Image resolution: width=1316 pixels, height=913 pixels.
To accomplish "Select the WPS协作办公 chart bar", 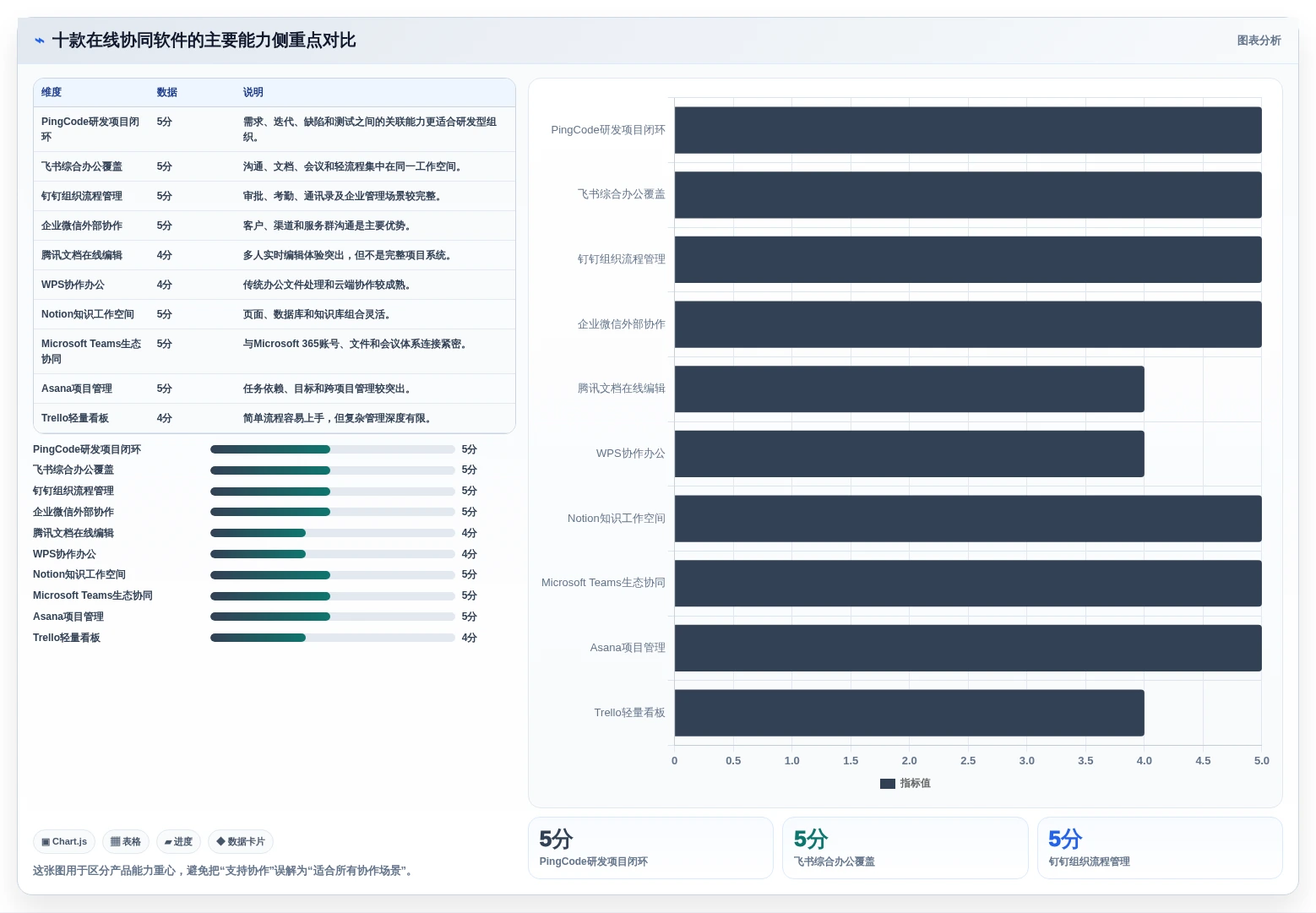I will [910, 454].
